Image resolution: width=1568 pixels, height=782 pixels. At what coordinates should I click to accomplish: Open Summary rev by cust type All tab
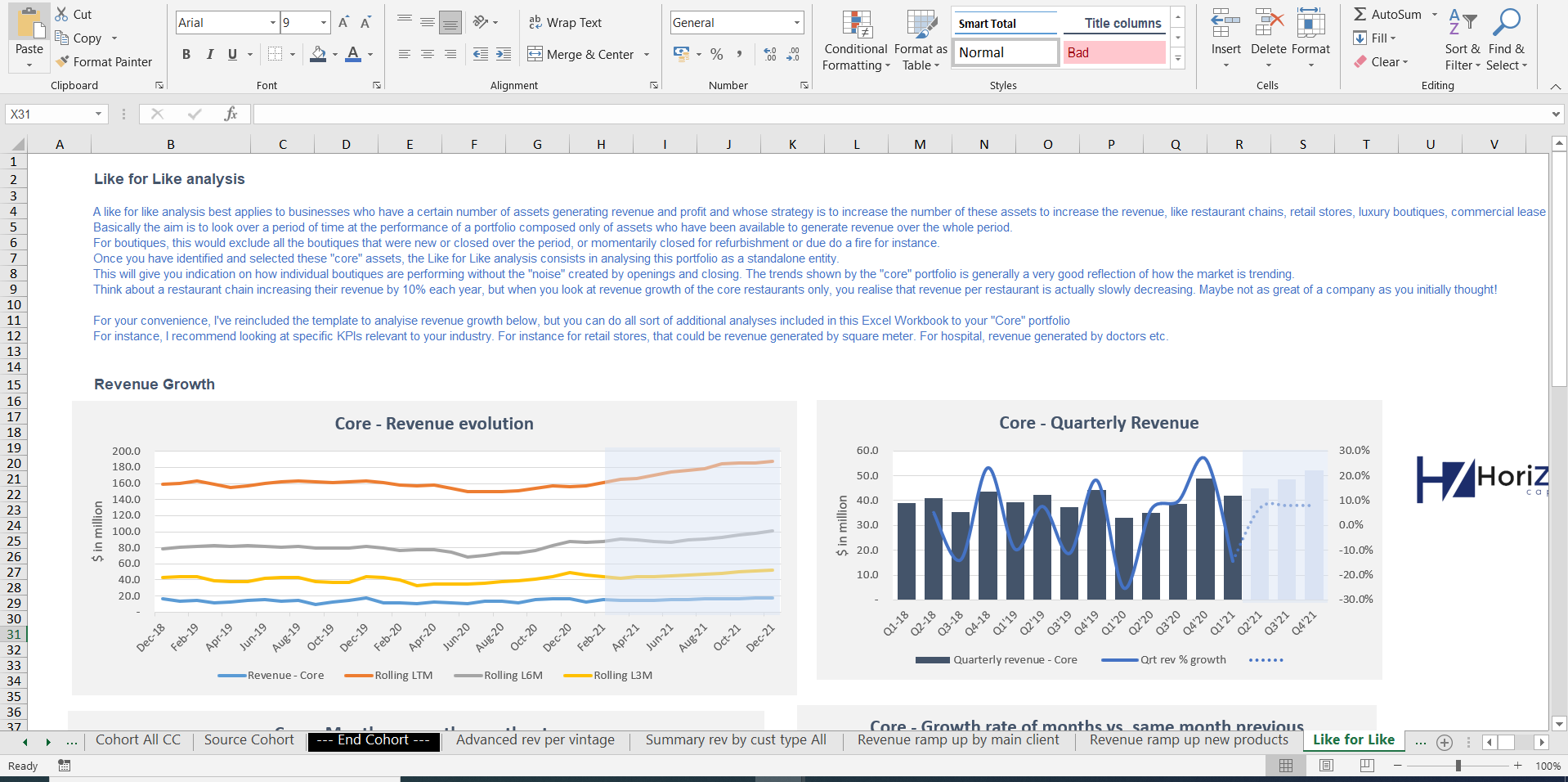[736, 739]
